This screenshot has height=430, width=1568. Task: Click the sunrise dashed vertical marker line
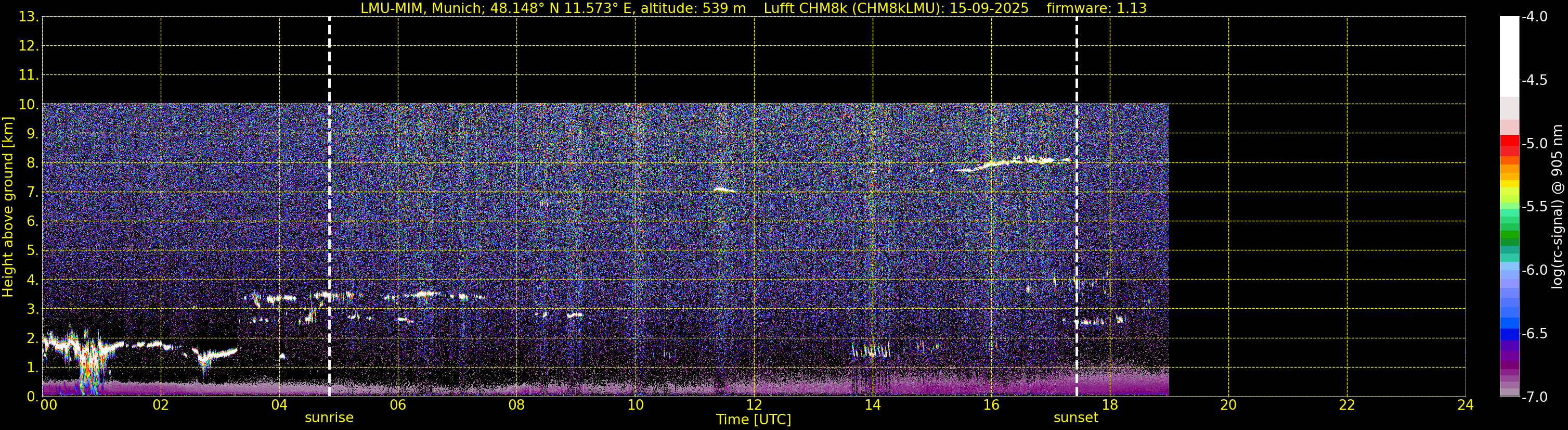(329, 207)
